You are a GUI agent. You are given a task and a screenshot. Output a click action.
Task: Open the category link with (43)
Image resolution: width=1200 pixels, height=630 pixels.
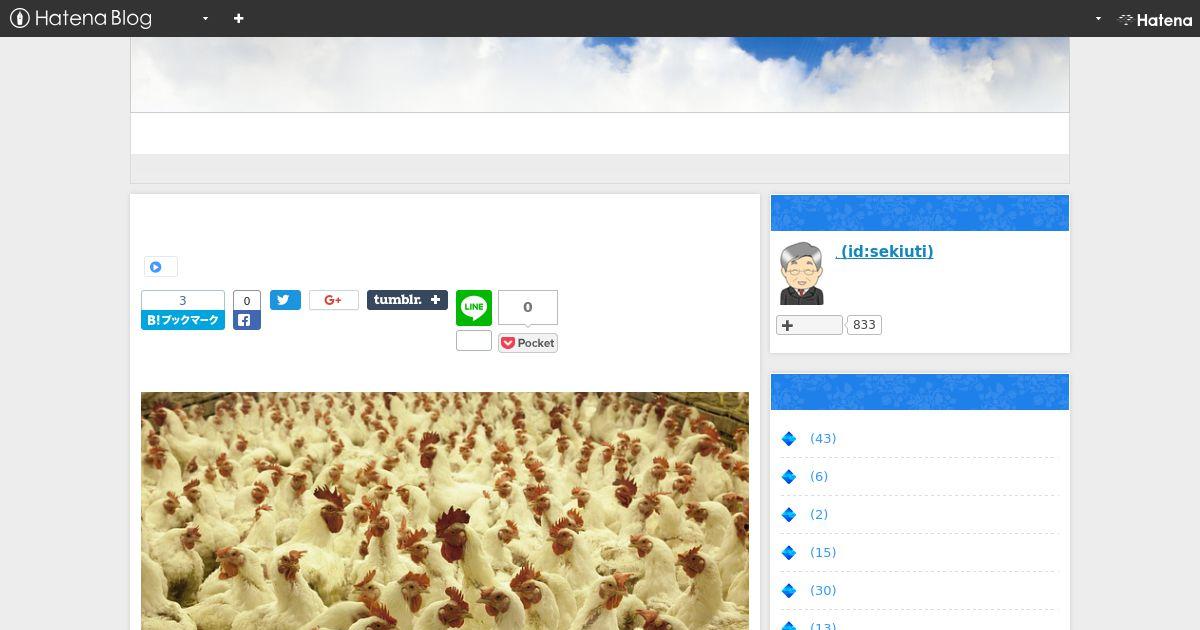click(823, 439)
